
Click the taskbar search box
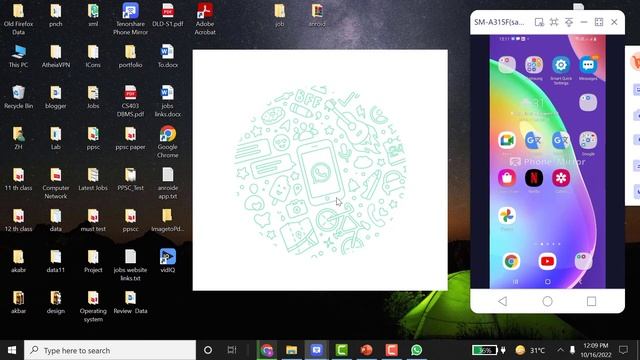click(x=110, y=350)
